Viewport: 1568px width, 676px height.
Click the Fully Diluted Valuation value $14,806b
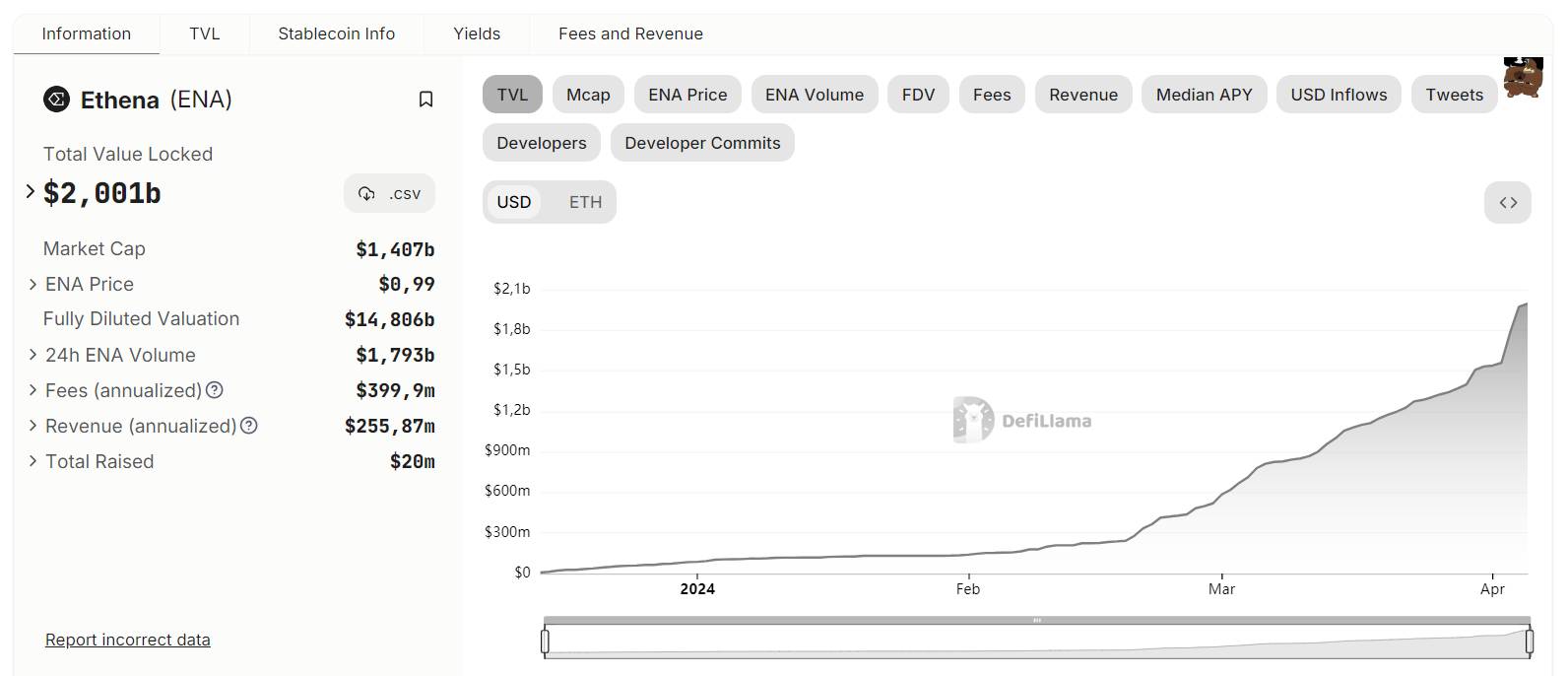390,319
